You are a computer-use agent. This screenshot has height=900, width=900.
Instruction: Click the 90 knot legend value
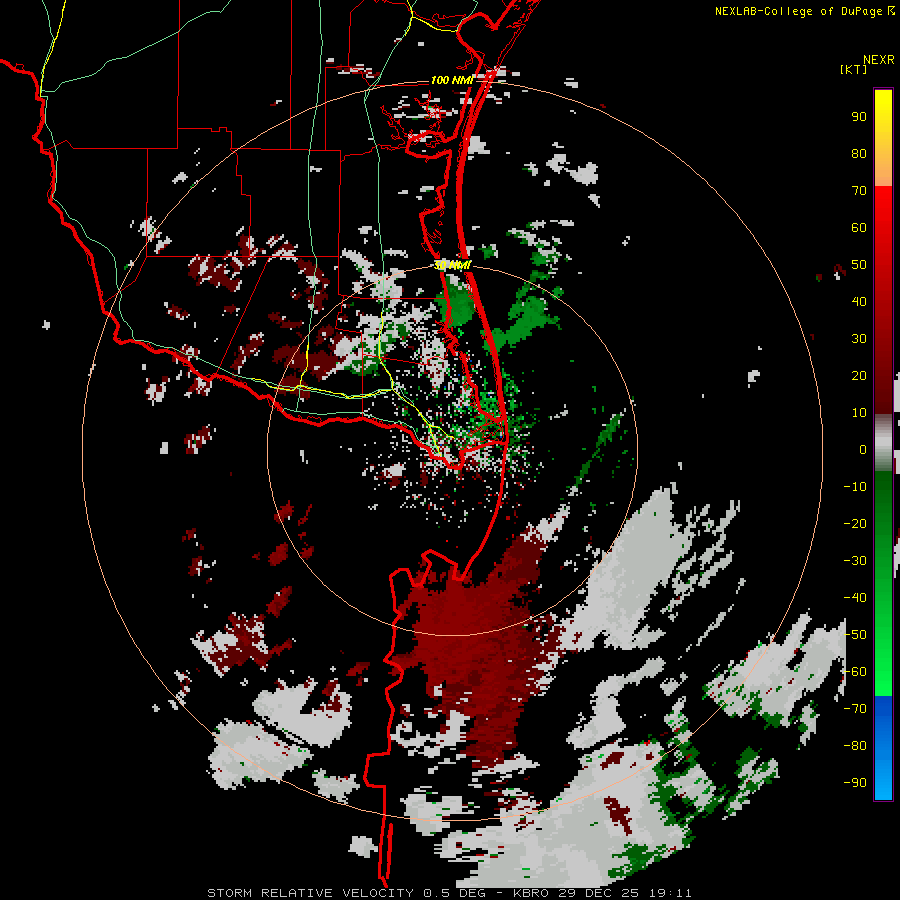coord(859,117)
